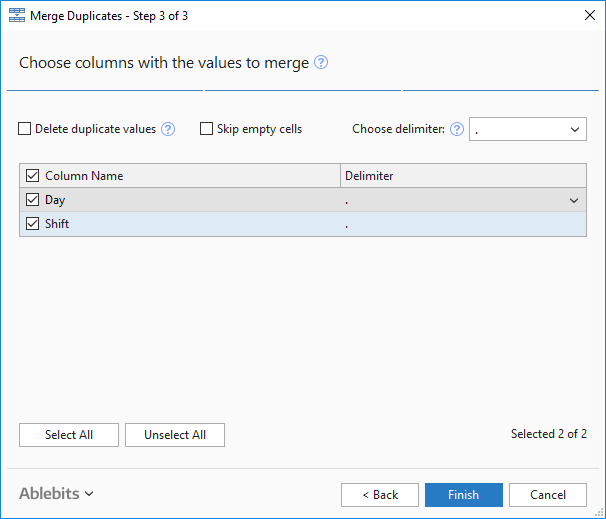Click the Select All button

pyautogui.click(x=69, y=435)
